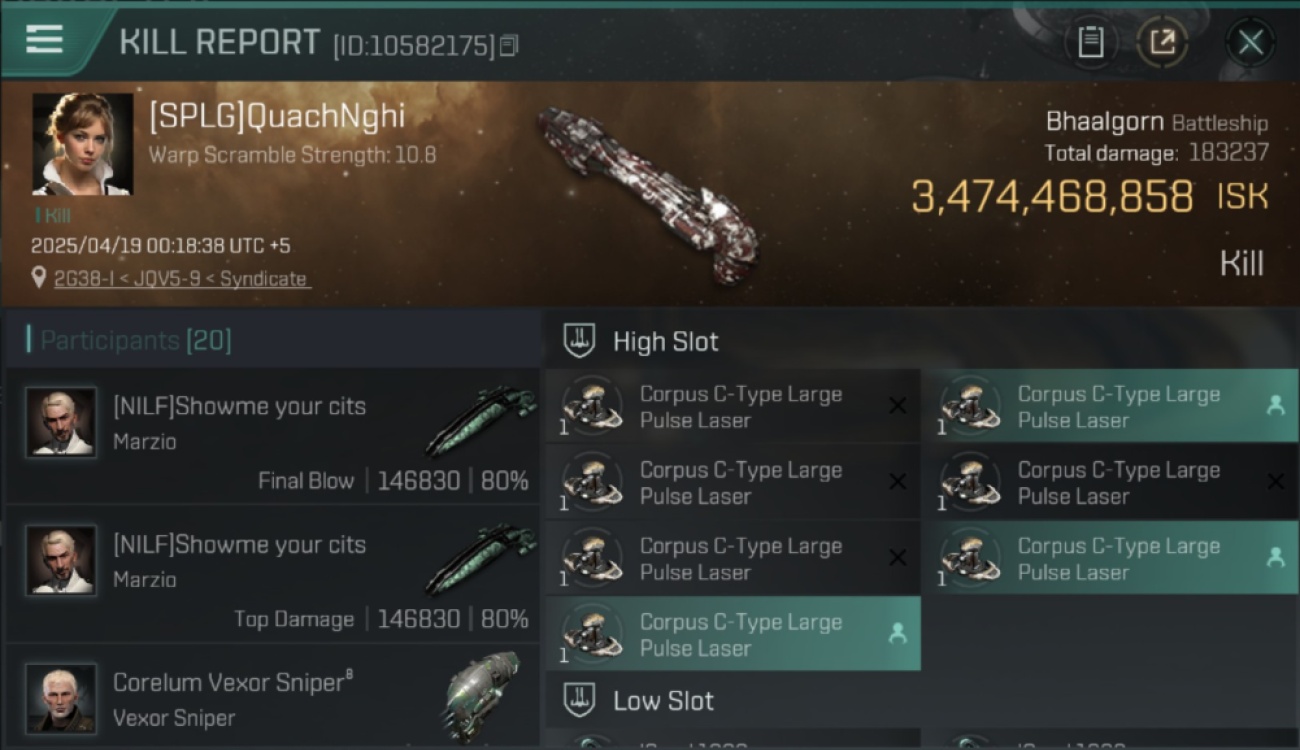Click the Vexor Sniper ship icon
1300x750 pixels.
coord(484,696)
